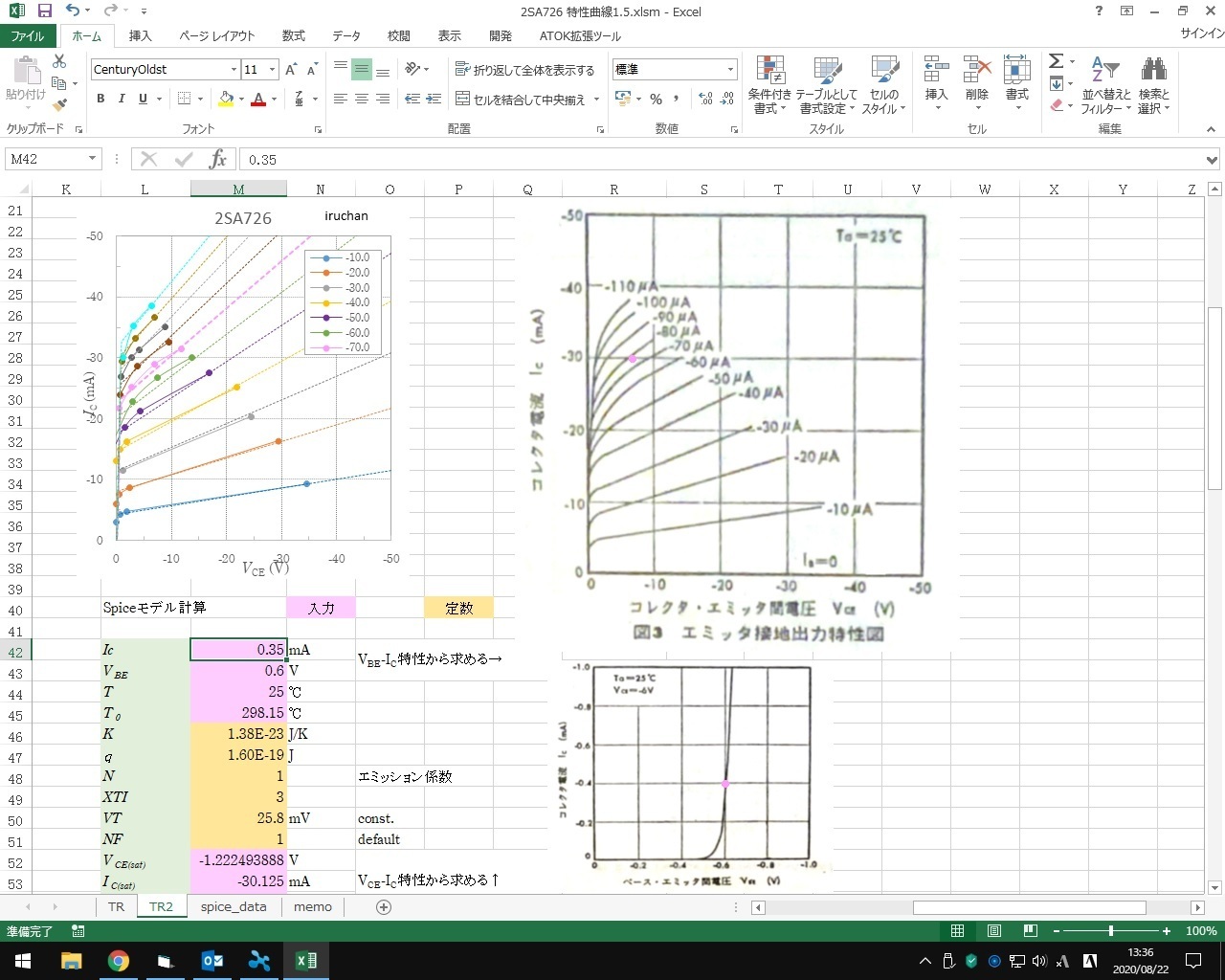The height and width of the screenshot is (980, 1225).
Task: Click the Format Painter brush icon
Action: point(59,105)
